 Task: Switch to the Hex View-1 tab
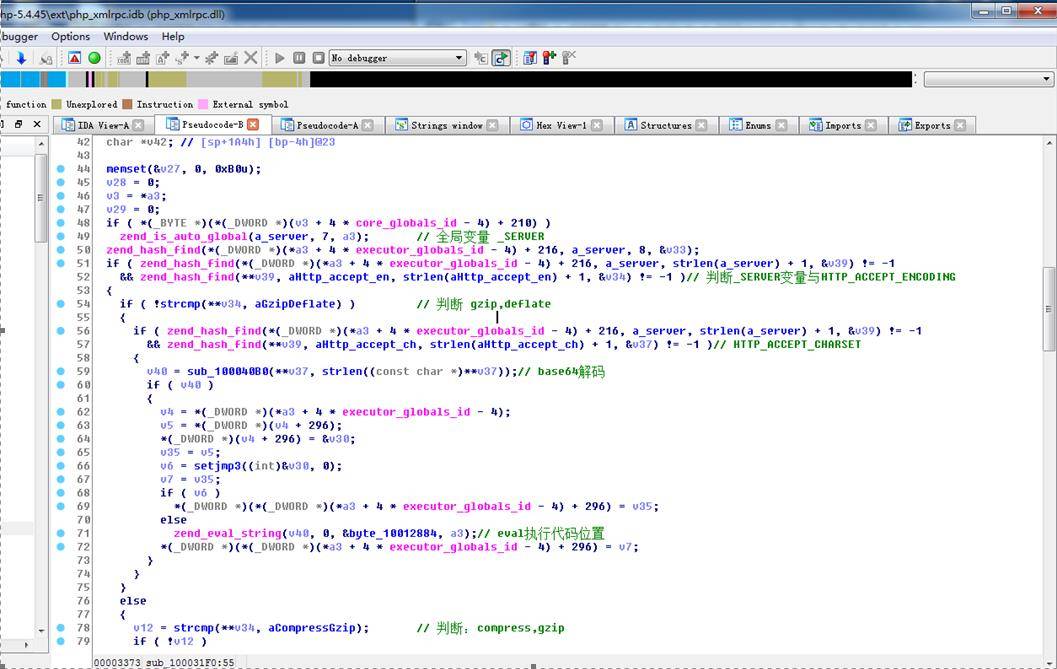(x=562, y=125)
